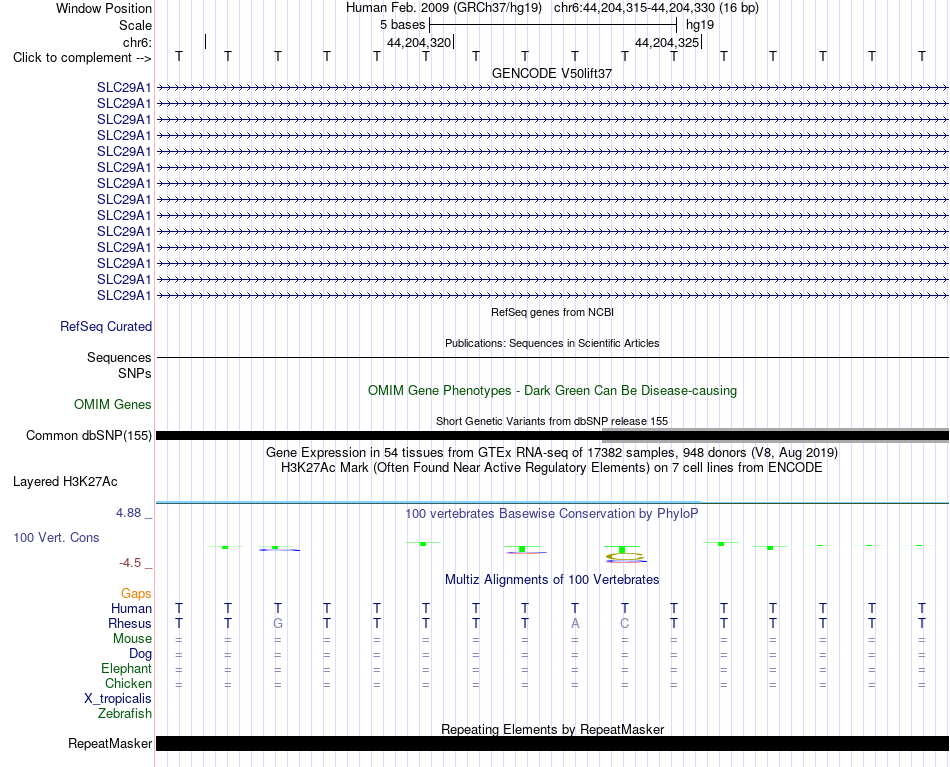Image resolution: width=950 pixels, height=767 pixels.
Task: Click the topmost SLC29A1 transcript label
Action: [x=124, y=88]
